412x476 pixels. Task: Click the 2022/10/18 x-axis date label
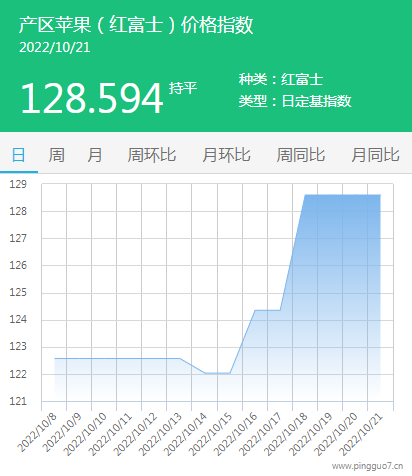[285, 434]
